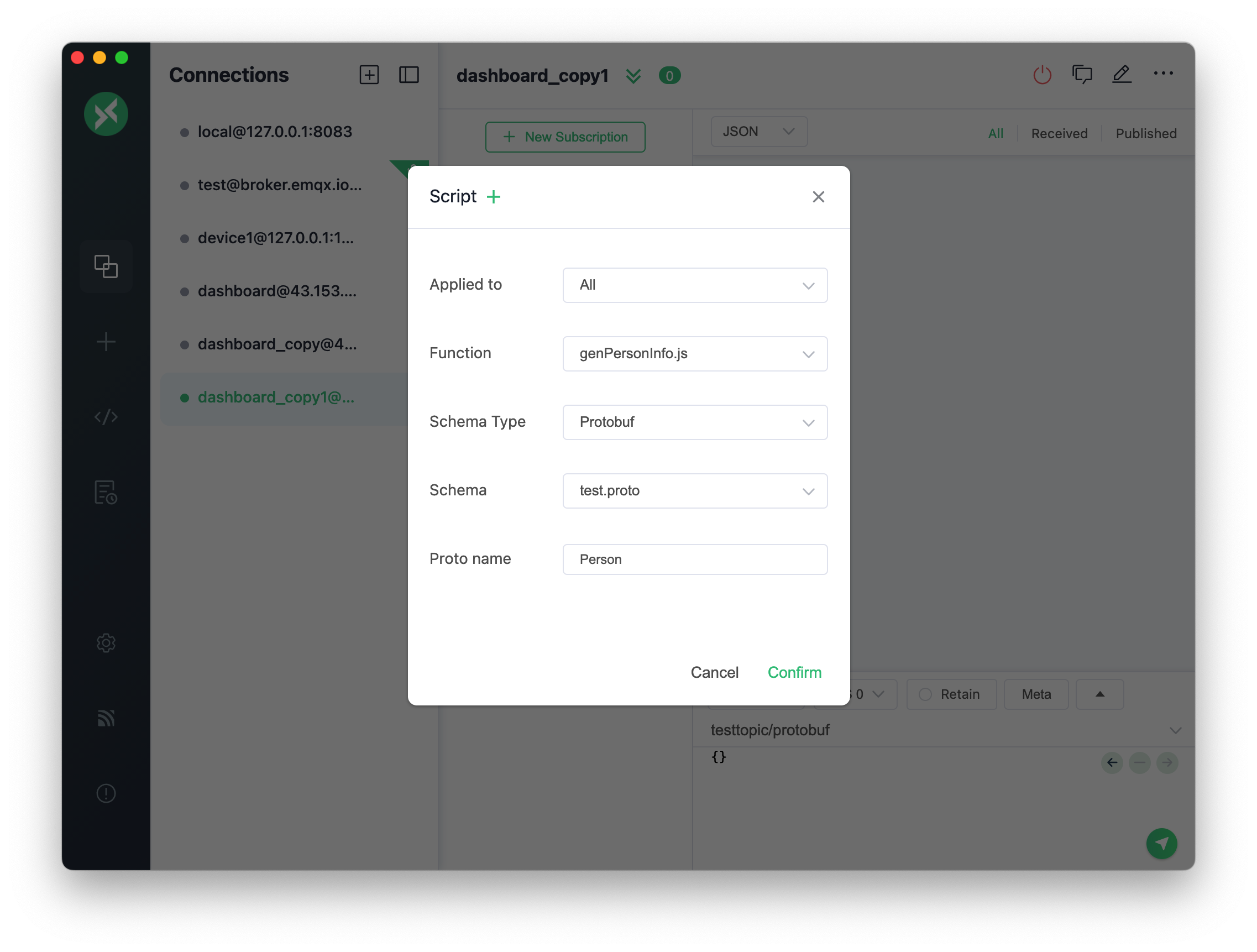
Task: Close the Script dialog with X
Action: [x=818, y=197]
